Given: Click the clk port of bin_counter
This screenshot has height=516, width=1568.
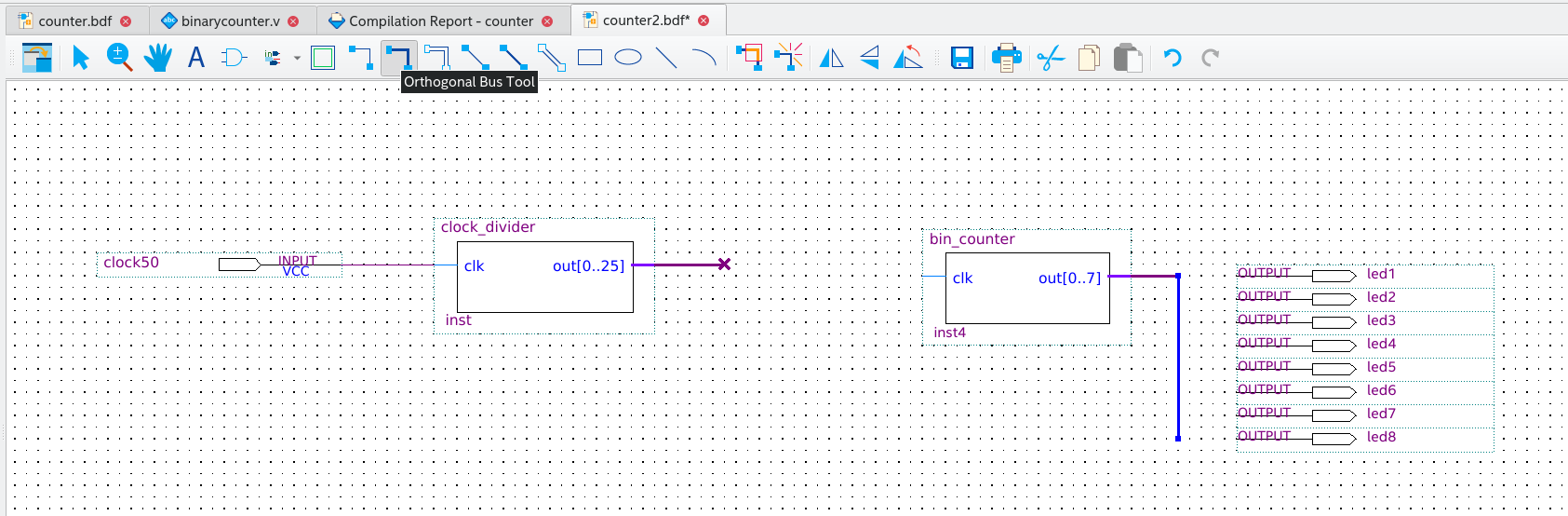Looking at the screenshot, I should [x=962, y=278].
